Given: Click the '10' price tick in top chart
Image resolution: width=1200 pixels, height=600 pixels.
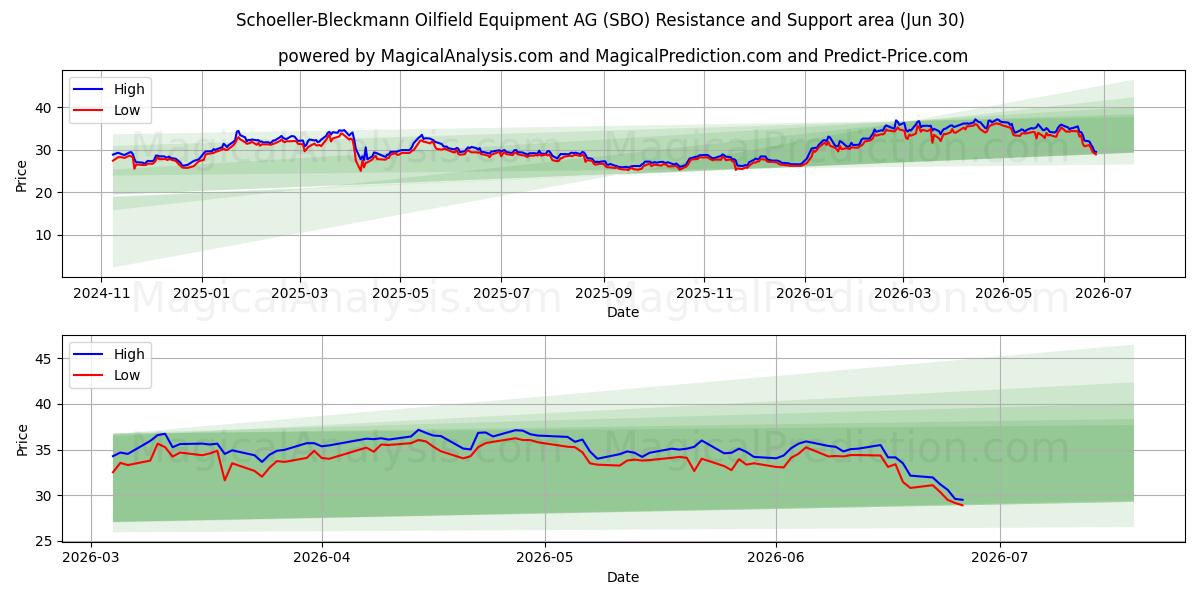Looking at the screenshot, I should 45,235.
